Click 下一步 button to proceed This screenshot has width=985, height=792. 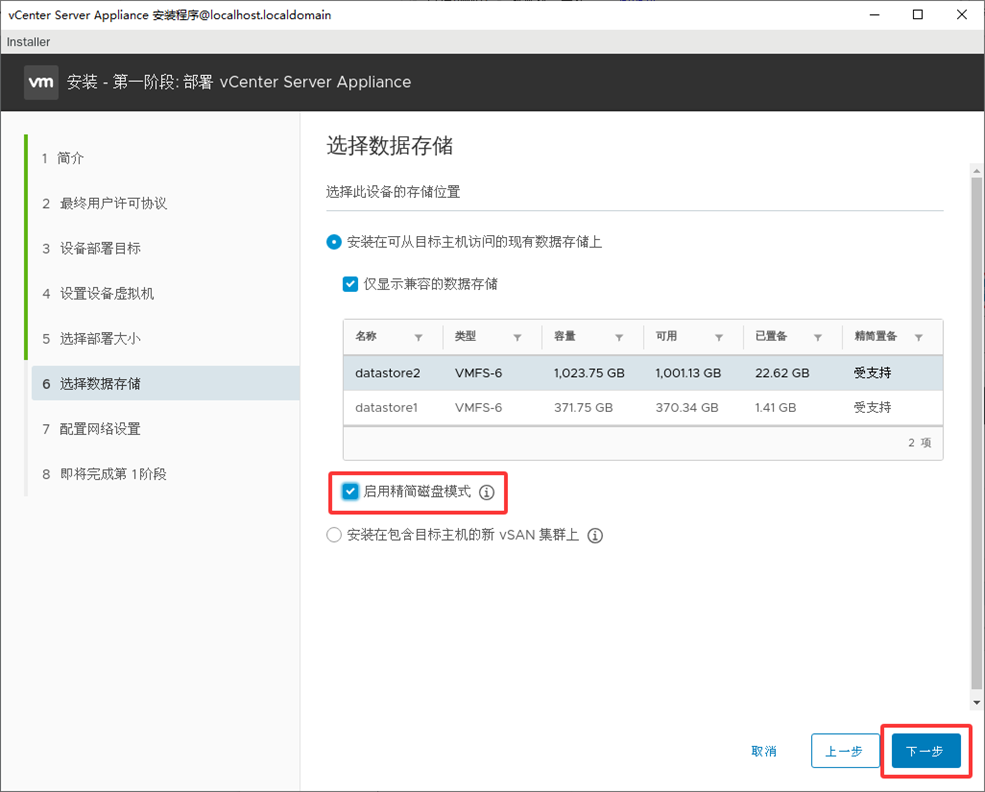click(x=925, y=751)
